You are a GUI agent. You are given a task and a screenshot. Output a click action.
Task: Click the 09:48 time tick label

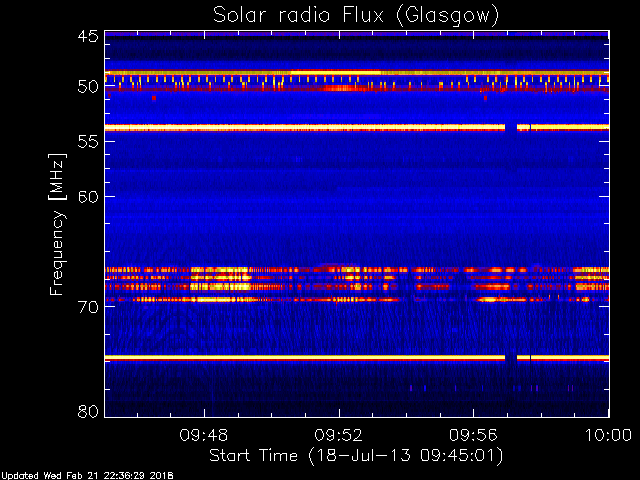click(x=204, y=435)
